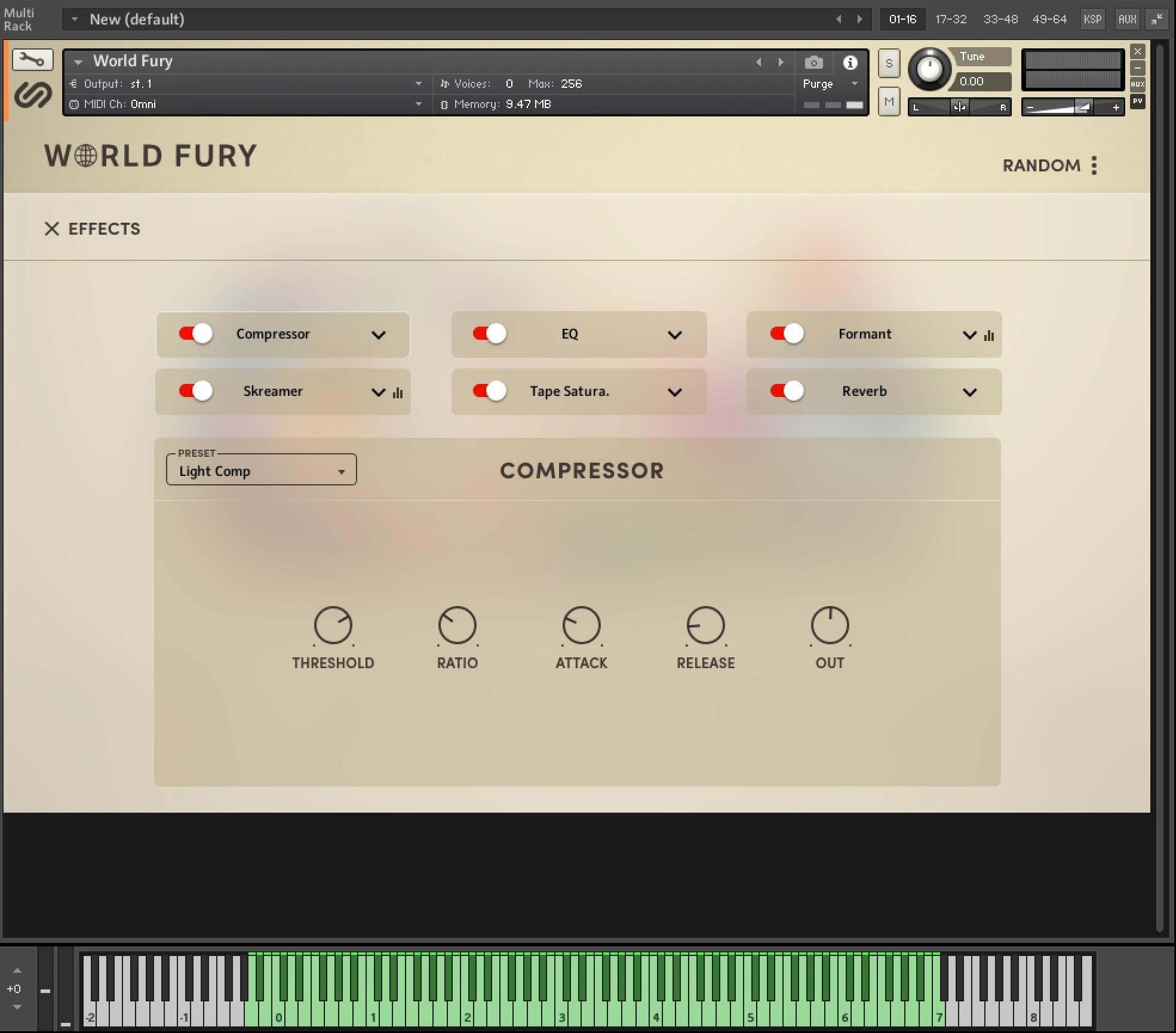The width and height of the screenshot is (1176, 1033).
Task: Expand the Skreamer effect chevron
Action: click(379, 392)
